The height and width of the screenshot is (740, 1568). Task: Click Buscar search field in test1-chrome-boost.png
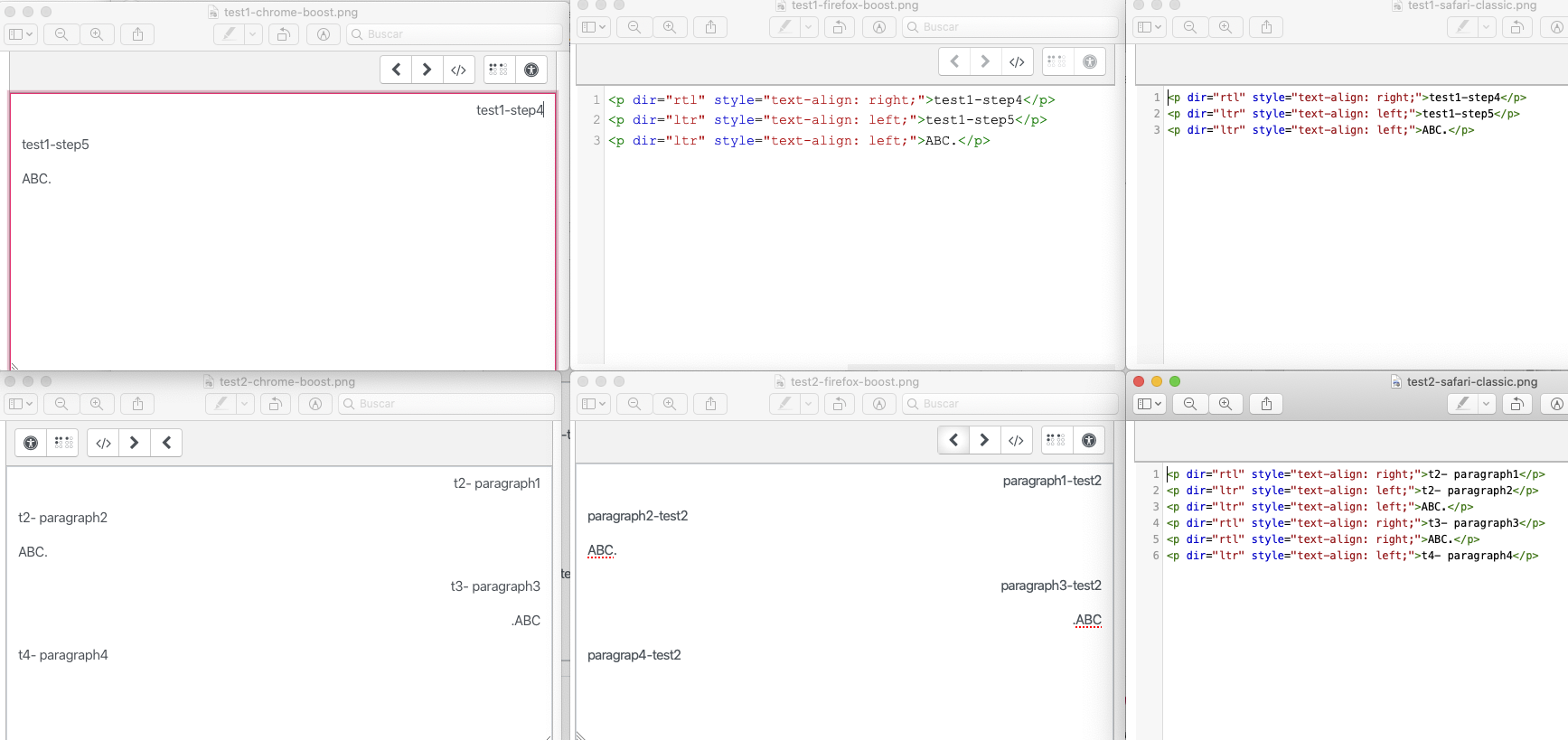(454, 34)
